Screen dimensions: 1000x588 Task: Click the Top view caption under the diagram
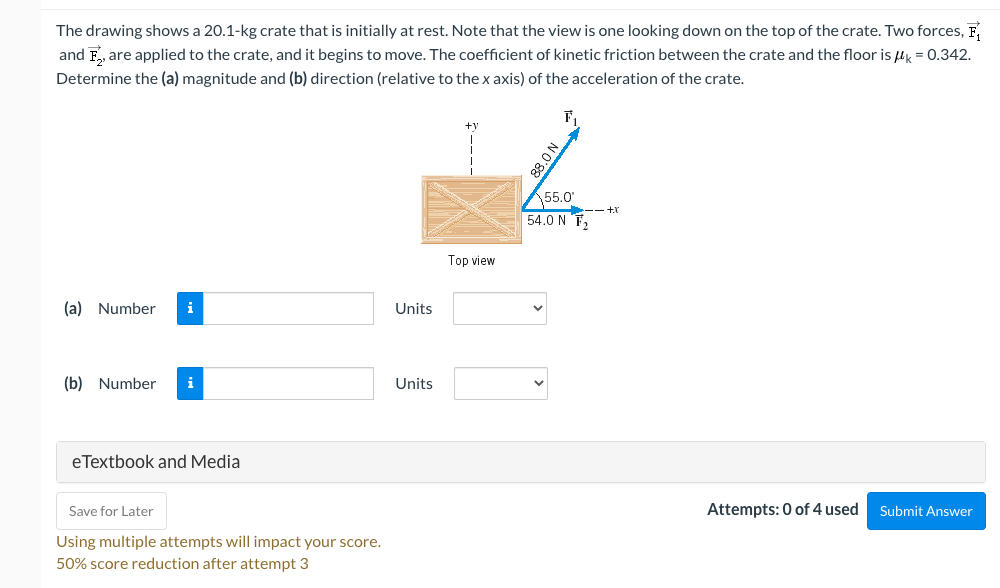click(470, 260)
